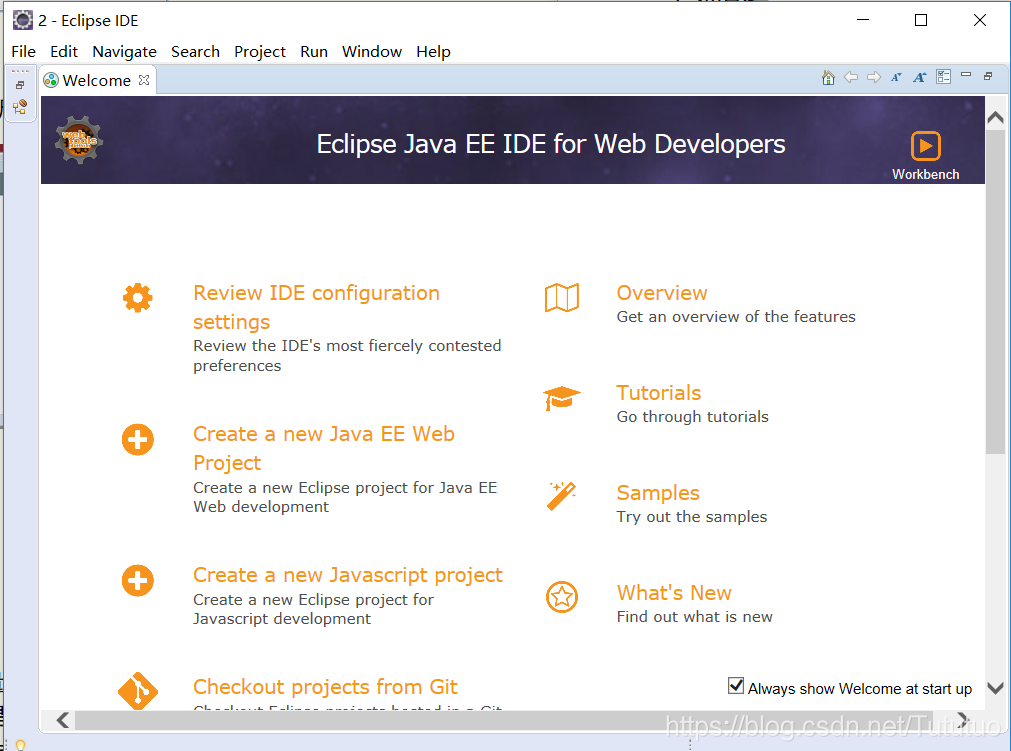
Task: Open Create a new Java EE Web Project
Action: click(324, 449)
